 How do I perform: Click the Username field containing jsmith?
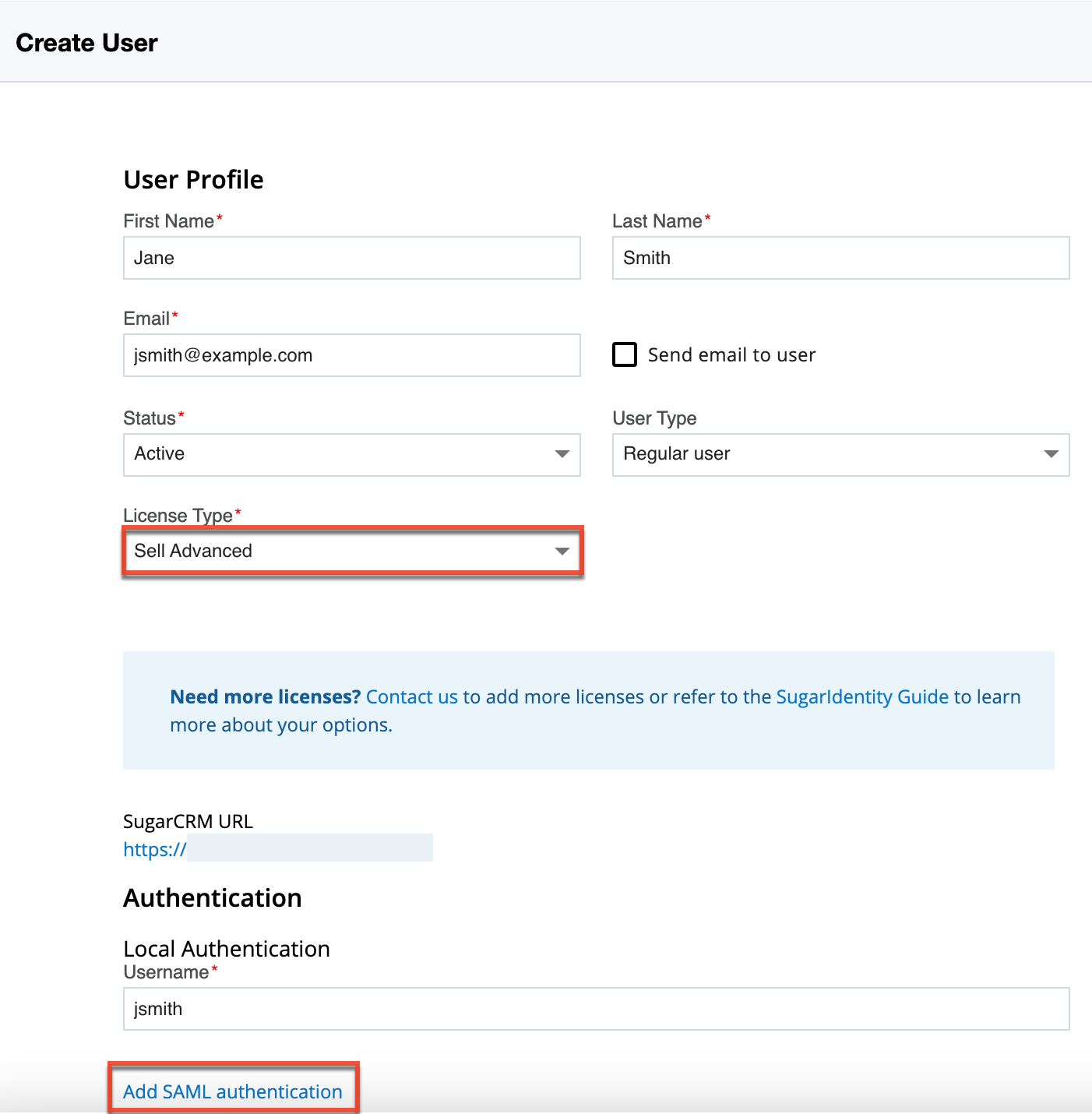click(x=596, y=1009)
